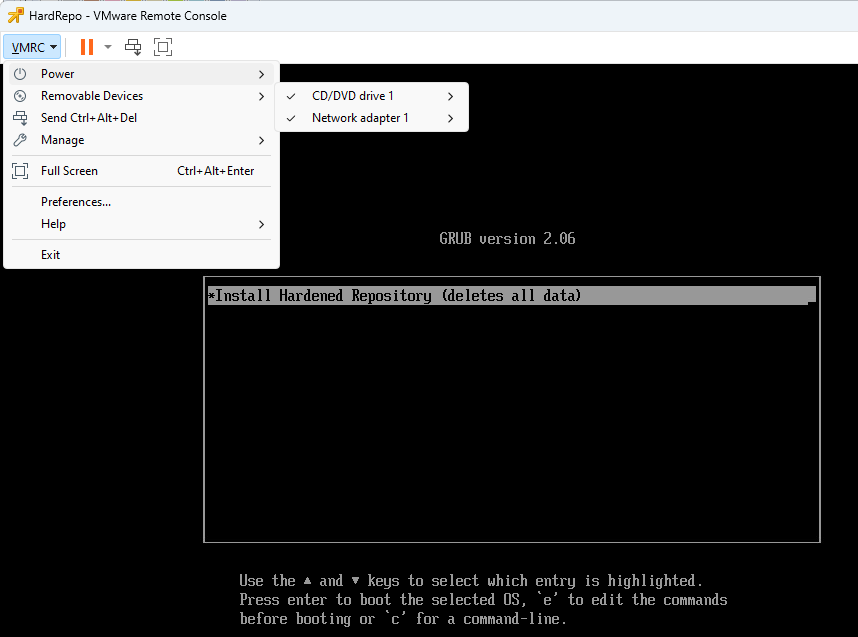Open Preferences from the VMRC menu

coord(77,201)
